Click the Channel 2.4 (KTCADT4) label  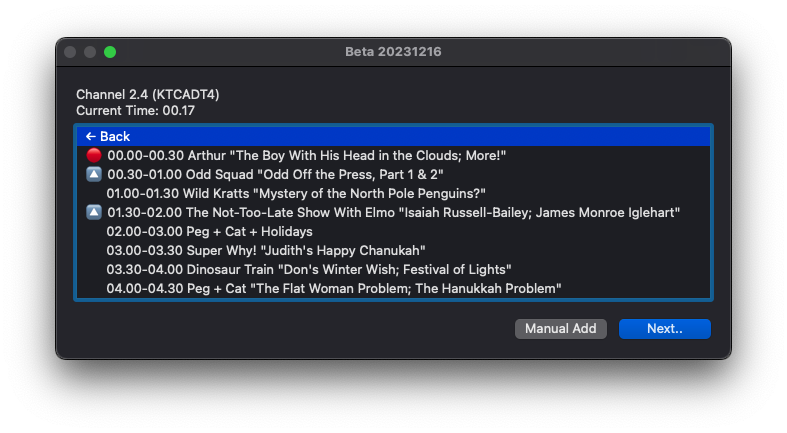coord(148,95)
